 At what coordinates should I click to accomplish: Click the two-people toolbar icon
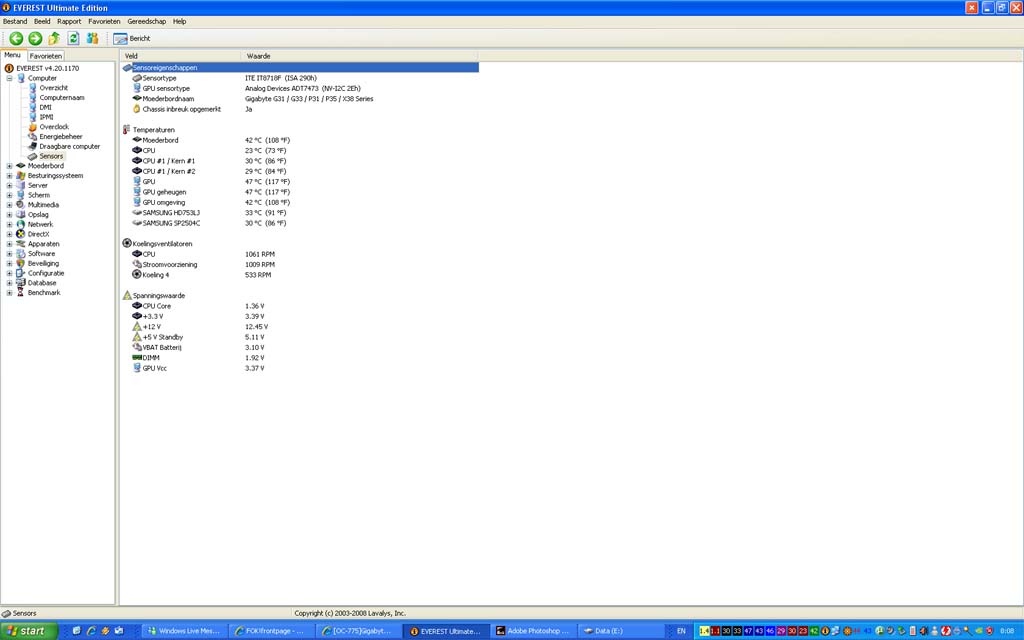[92, 39]
